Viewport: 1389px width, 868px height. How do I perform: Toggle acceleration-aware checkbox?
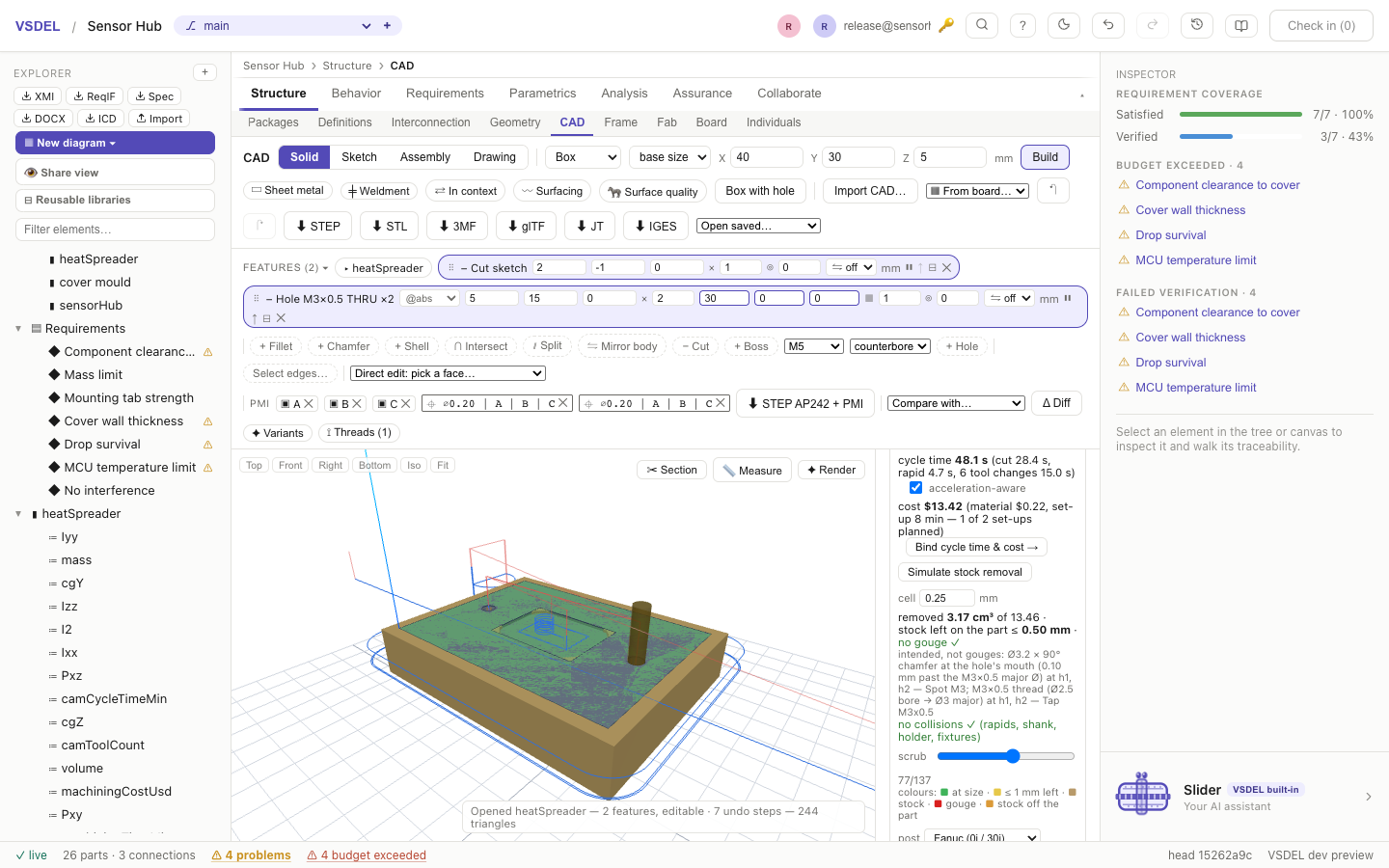915,488
